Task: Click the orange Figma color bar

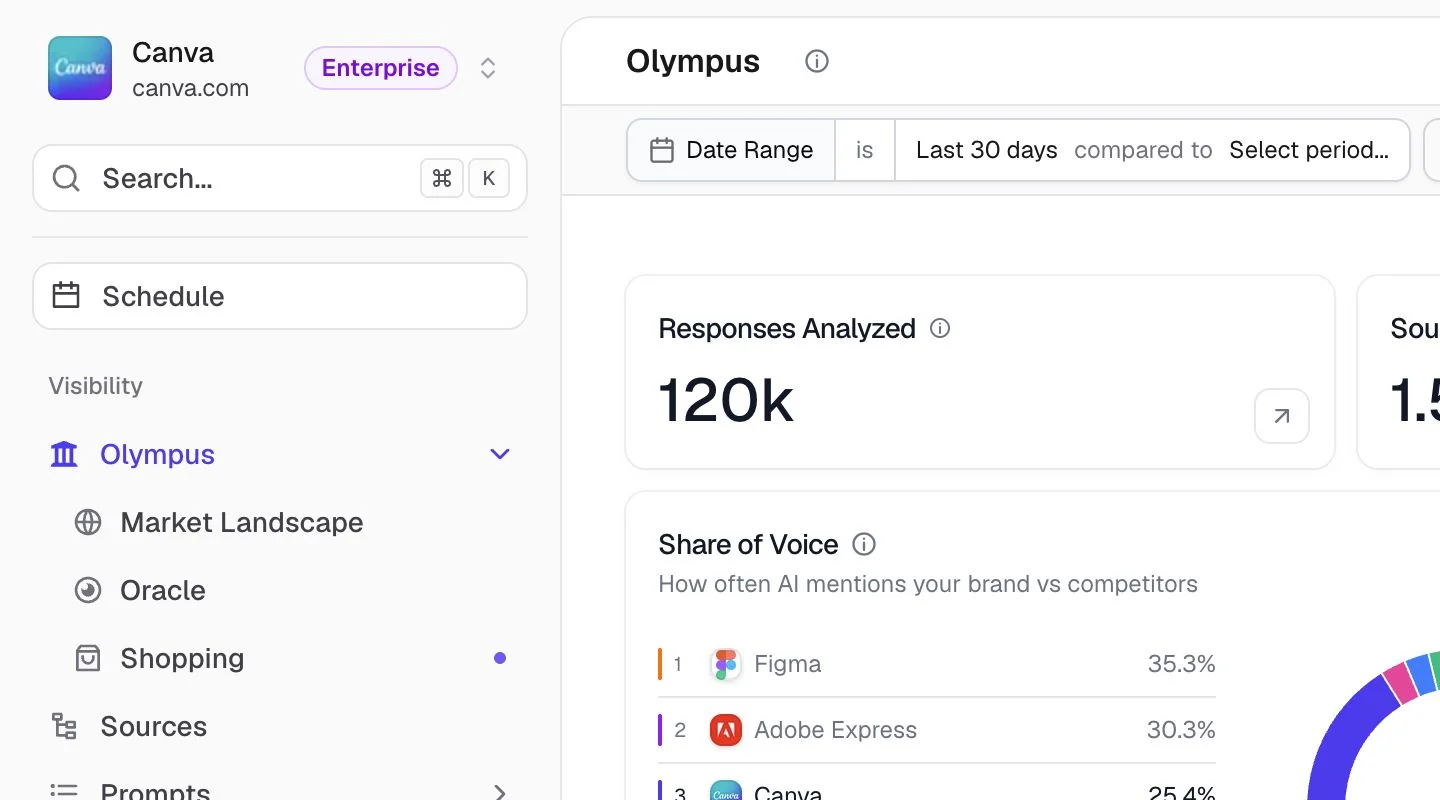Action: point(660,664)
